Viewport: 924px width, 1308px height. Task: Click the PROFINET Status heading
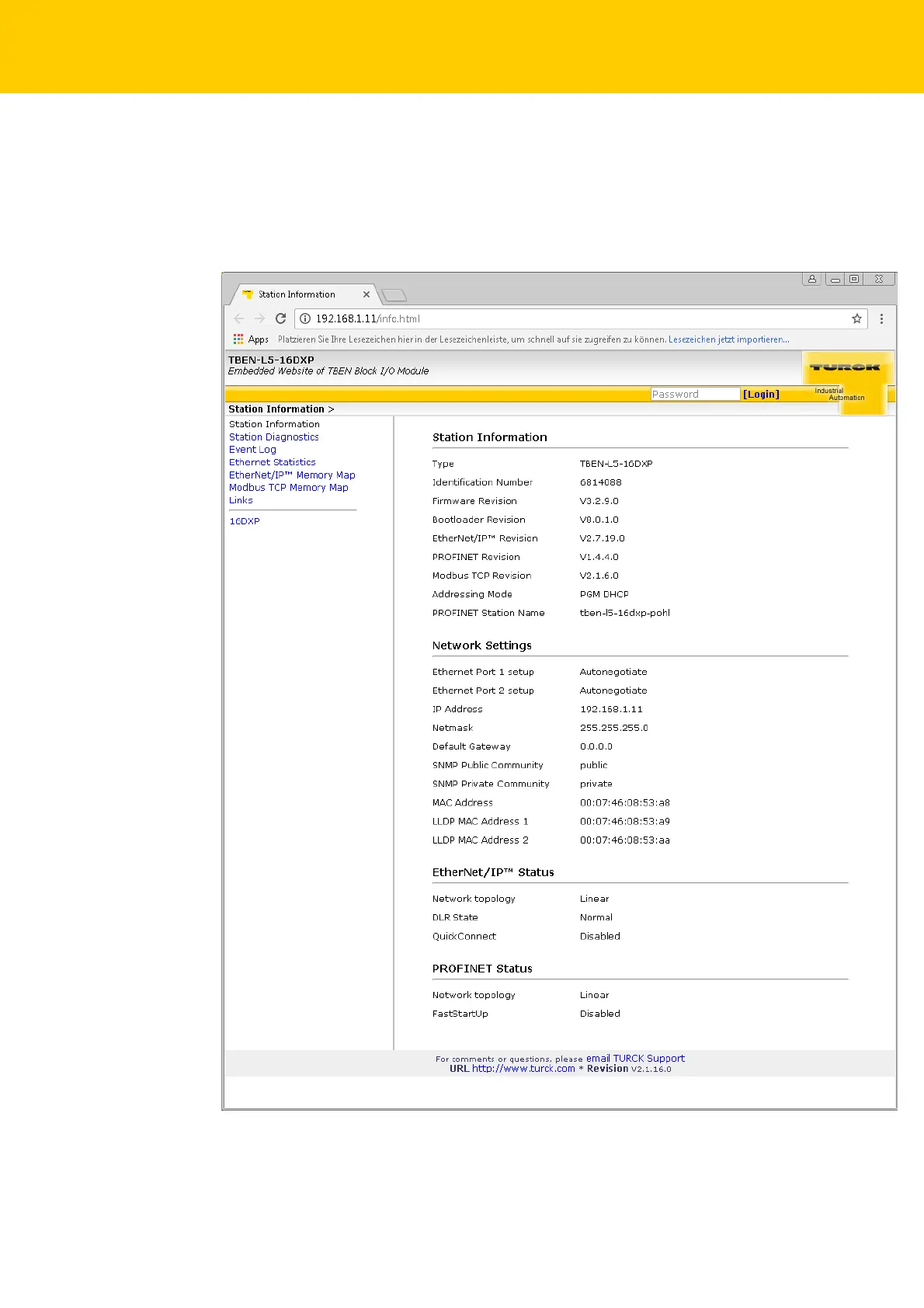(482, 969)
